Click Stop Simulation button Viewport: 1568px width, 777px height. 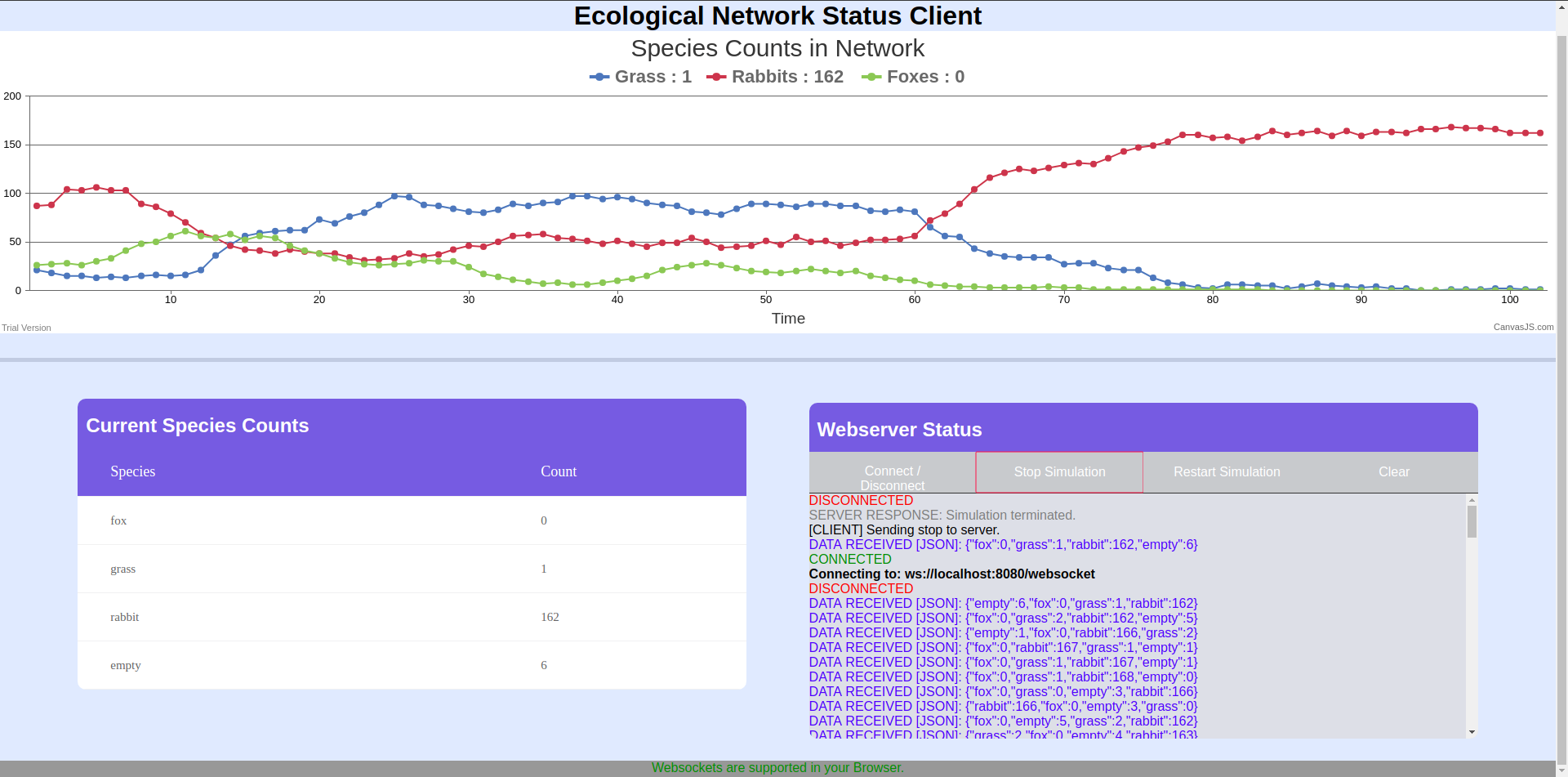pyautogui.click(x=1059, y=472)
